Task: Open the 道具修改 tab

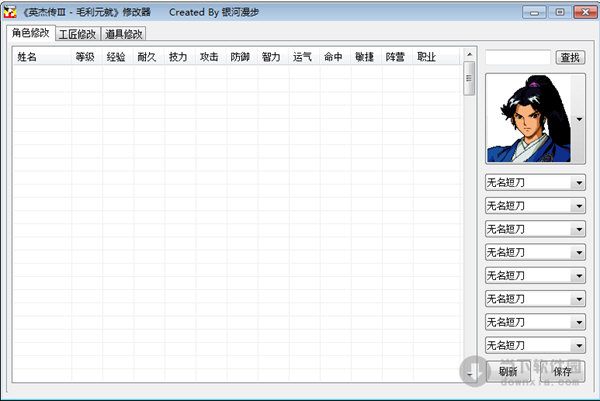Action: (x=123, y=34)
